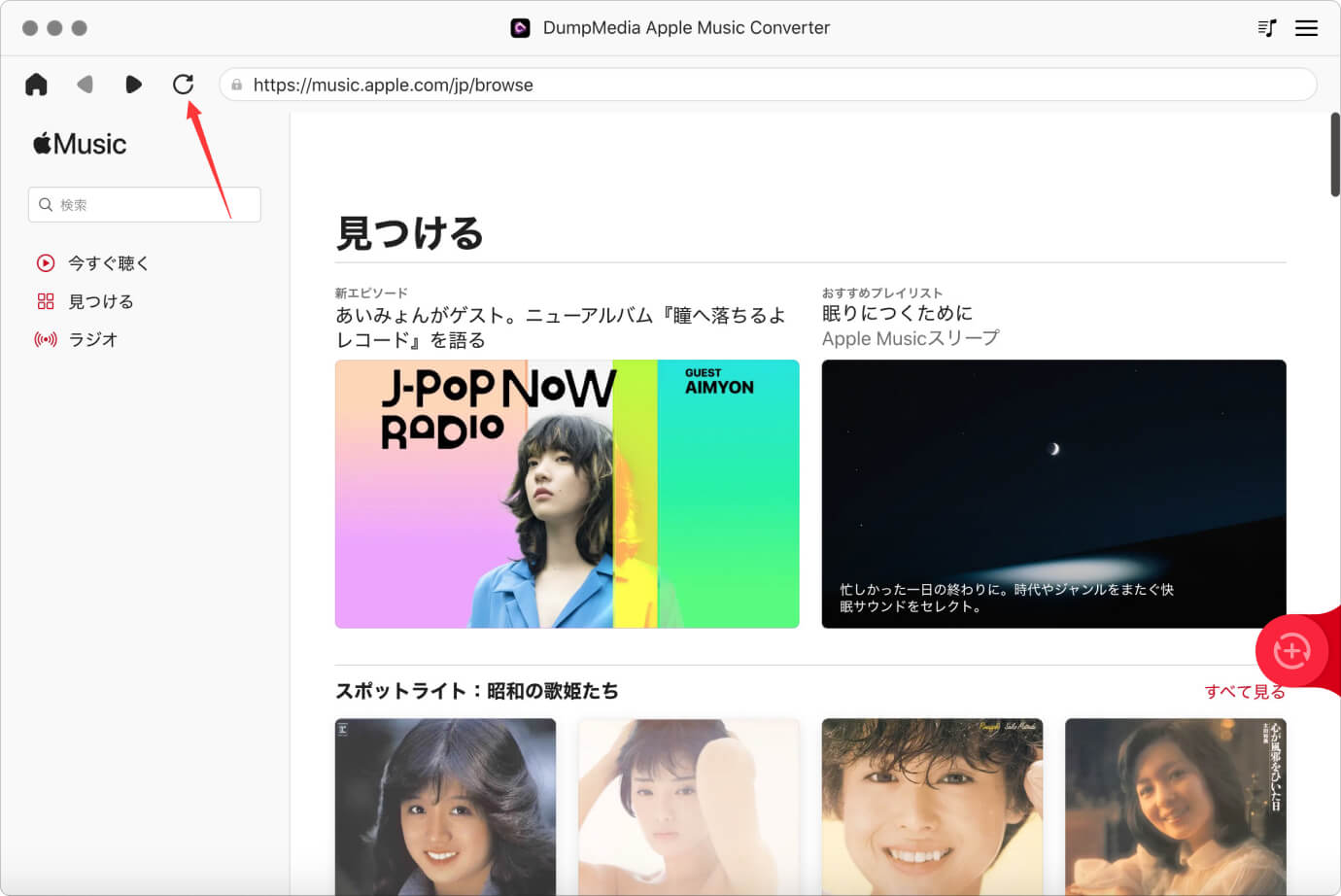Click the 今すぐ聴く play circle icon
The width and height of the screenshot is (1341, 896).
coord(45,263)
